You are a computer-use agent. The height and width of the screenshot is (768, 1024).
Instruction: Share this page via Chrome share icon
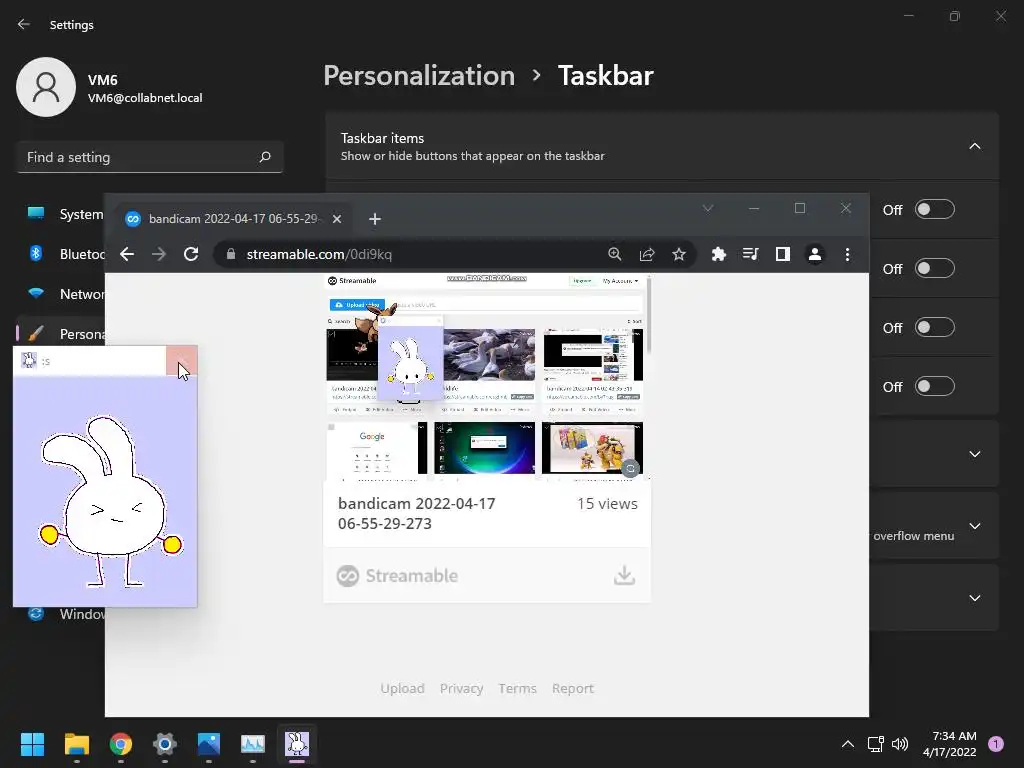click(647, 254)
